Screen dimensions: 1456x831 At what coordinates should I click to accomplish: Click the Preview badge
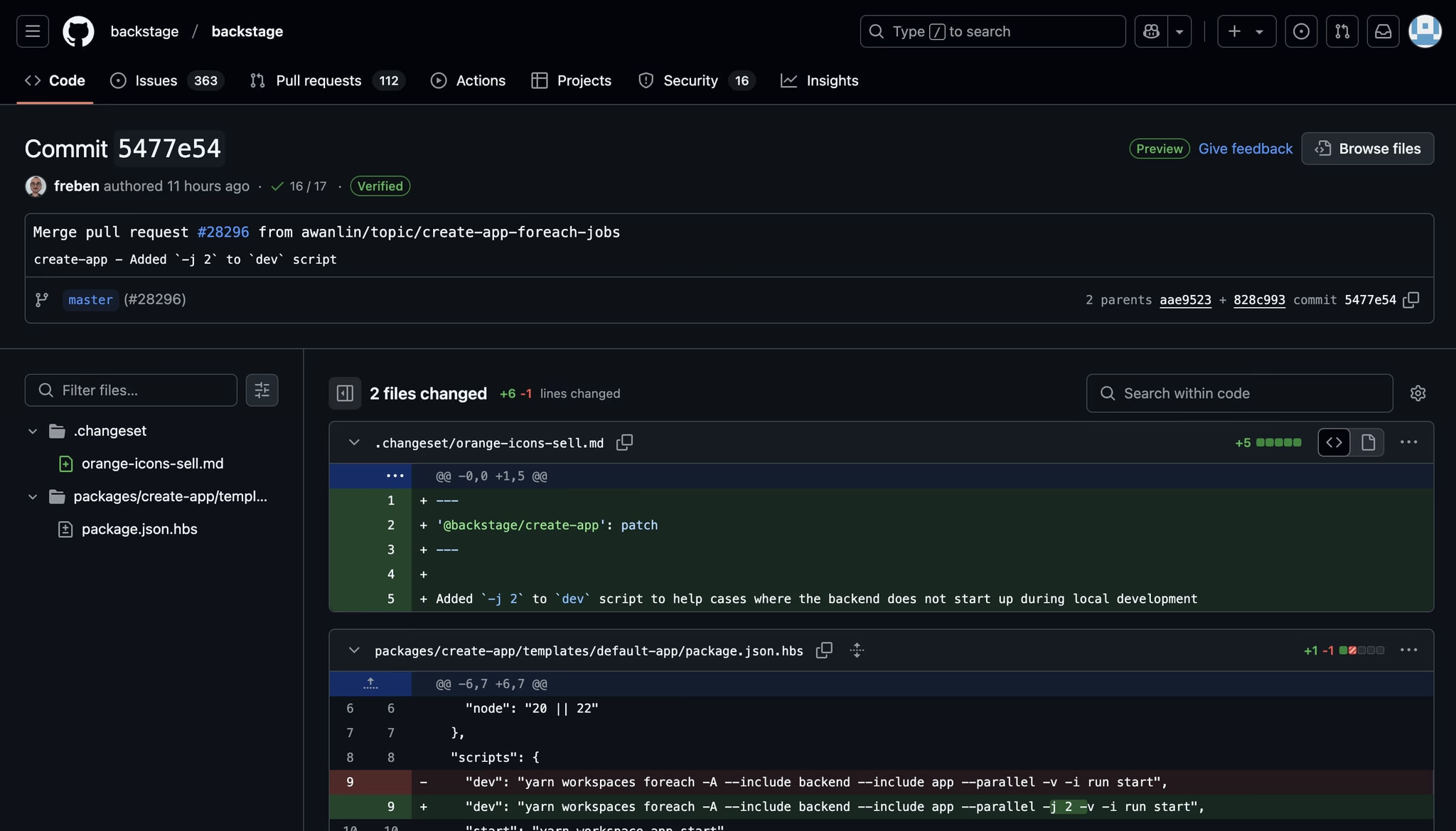click(1159, 149)
